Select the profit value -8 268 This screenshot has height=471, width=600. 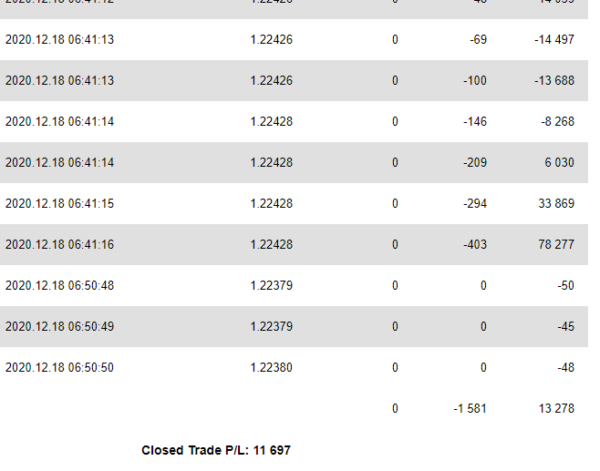click(x=558, y=122)
